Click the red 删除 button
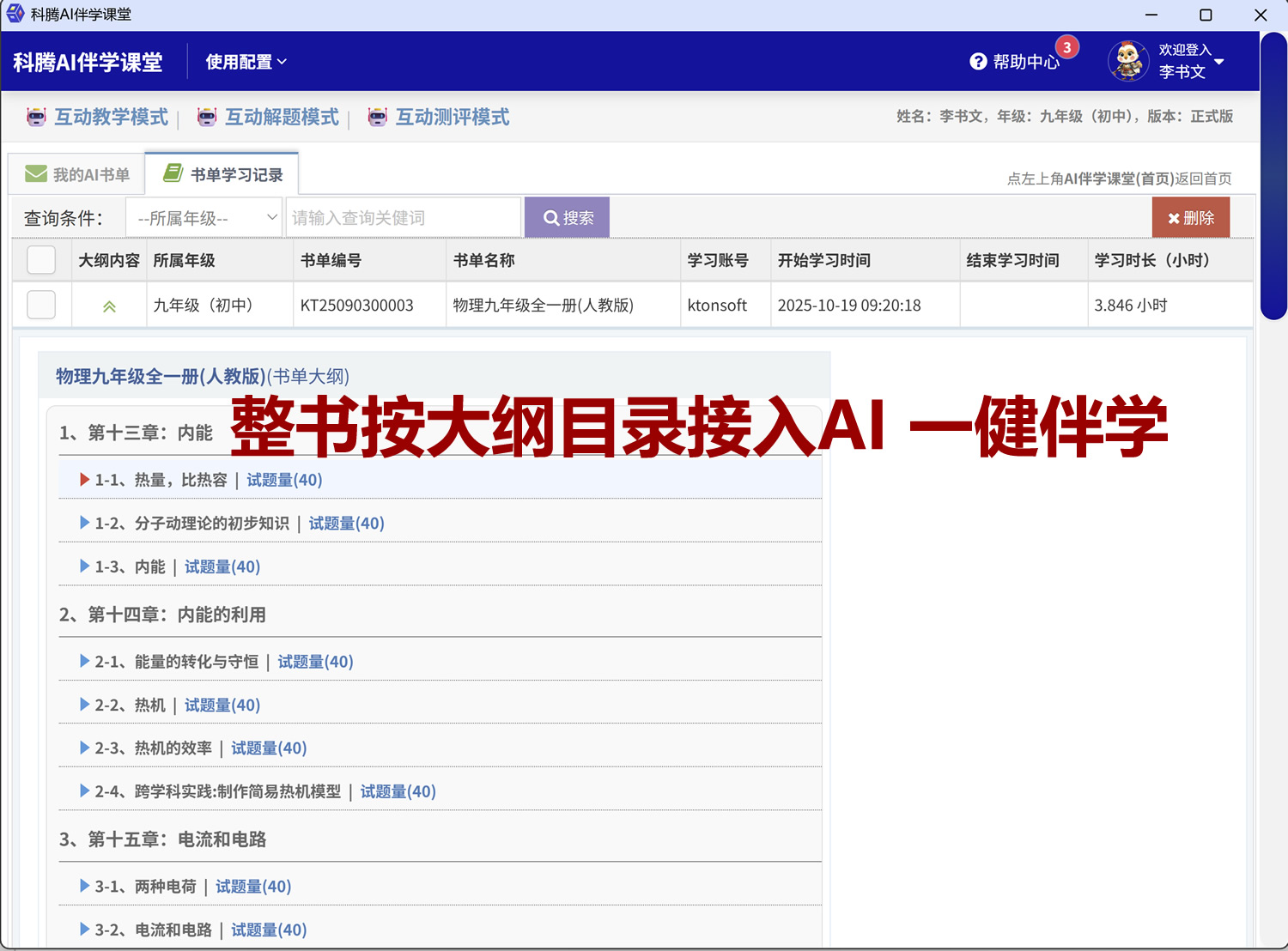Image resolution: width=1288 pixels, height=951 pixels. pos(1191,217)
